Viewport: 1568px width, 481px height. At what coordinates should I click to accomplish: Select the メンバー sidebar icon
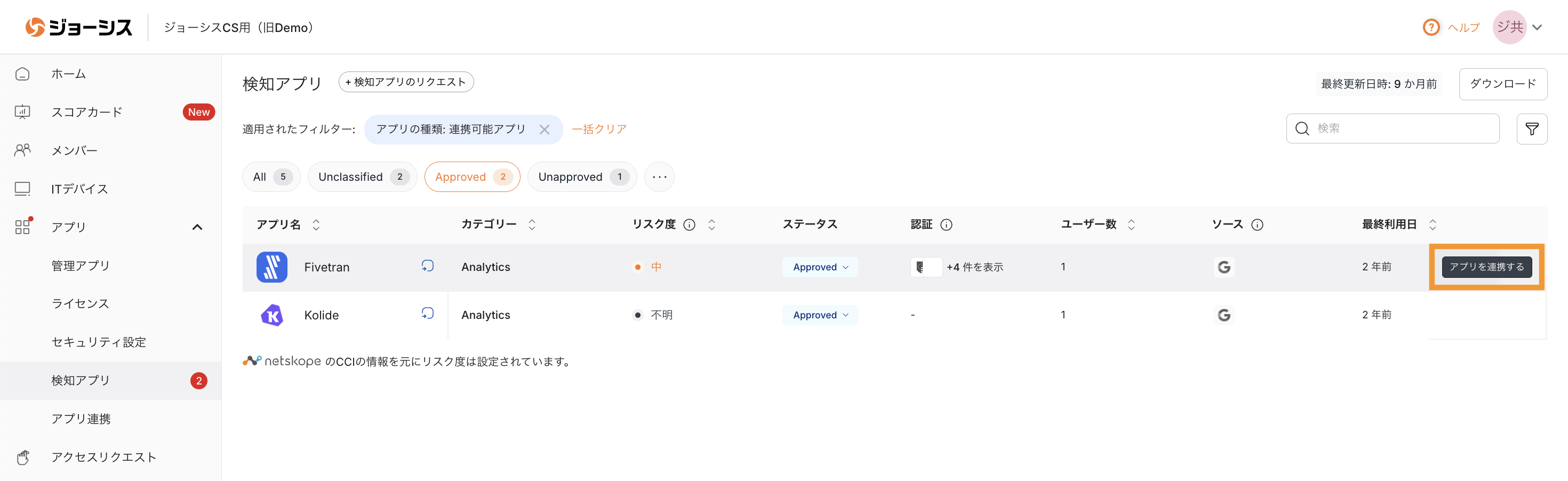click(x=22, y=150)
